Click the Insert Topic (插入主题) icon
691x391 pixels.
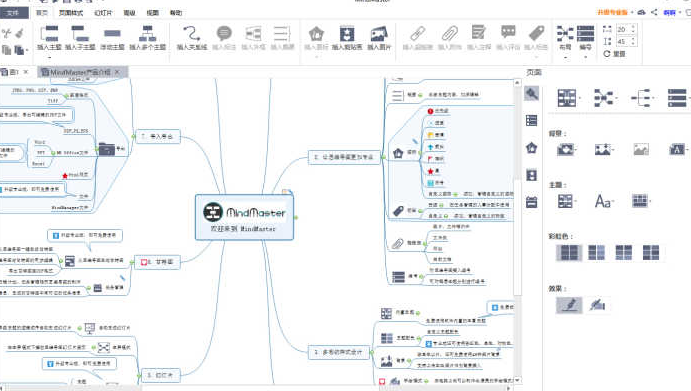(49, 34)
